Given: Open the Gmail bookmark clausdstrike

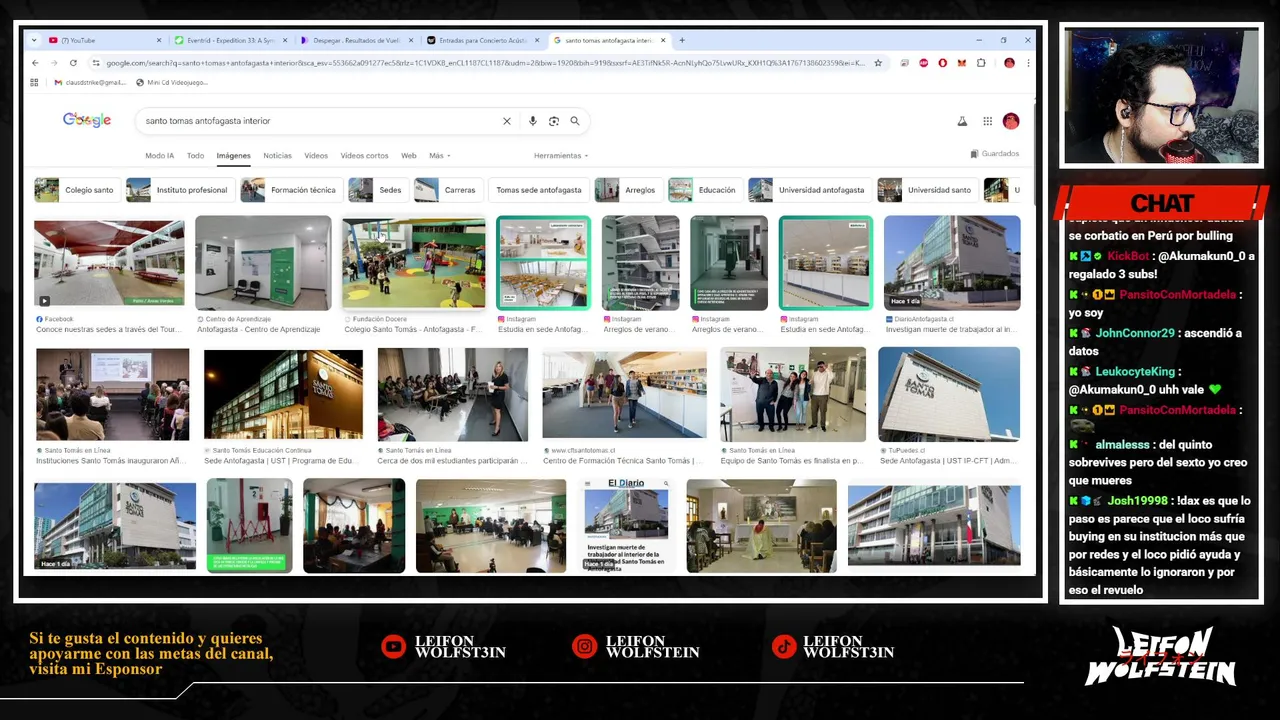Looking at the screenshot, I should click(90, 82).
